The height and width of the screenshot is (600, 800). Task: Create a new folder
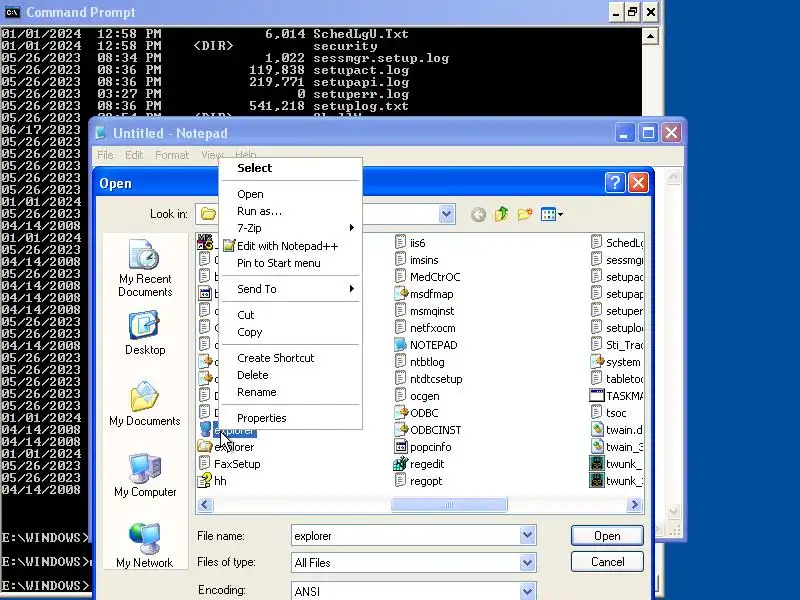pyautogui.click(x=524, y=214)
